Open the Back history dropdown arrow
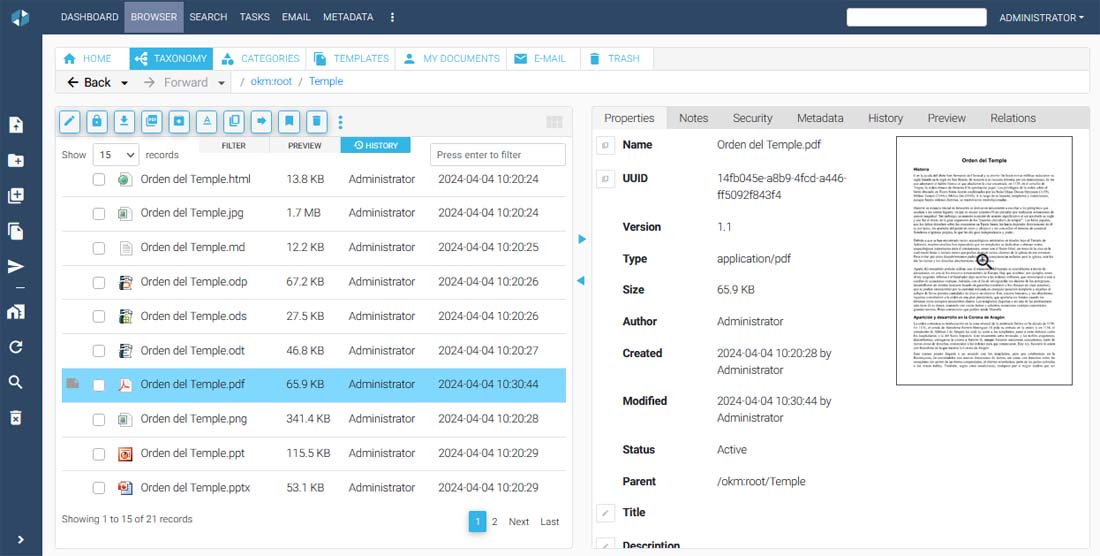 click(x=125, y=83)
